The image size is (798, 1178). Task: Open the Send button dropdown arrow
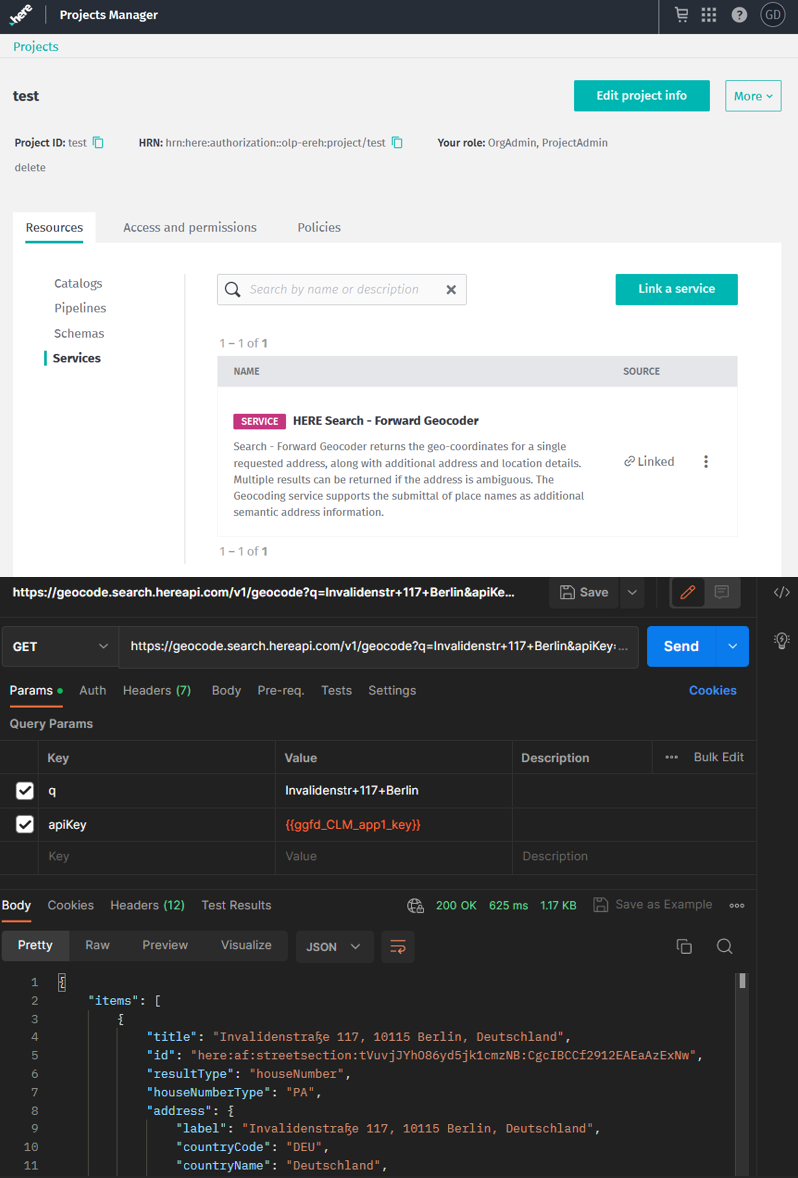[733, 646]
